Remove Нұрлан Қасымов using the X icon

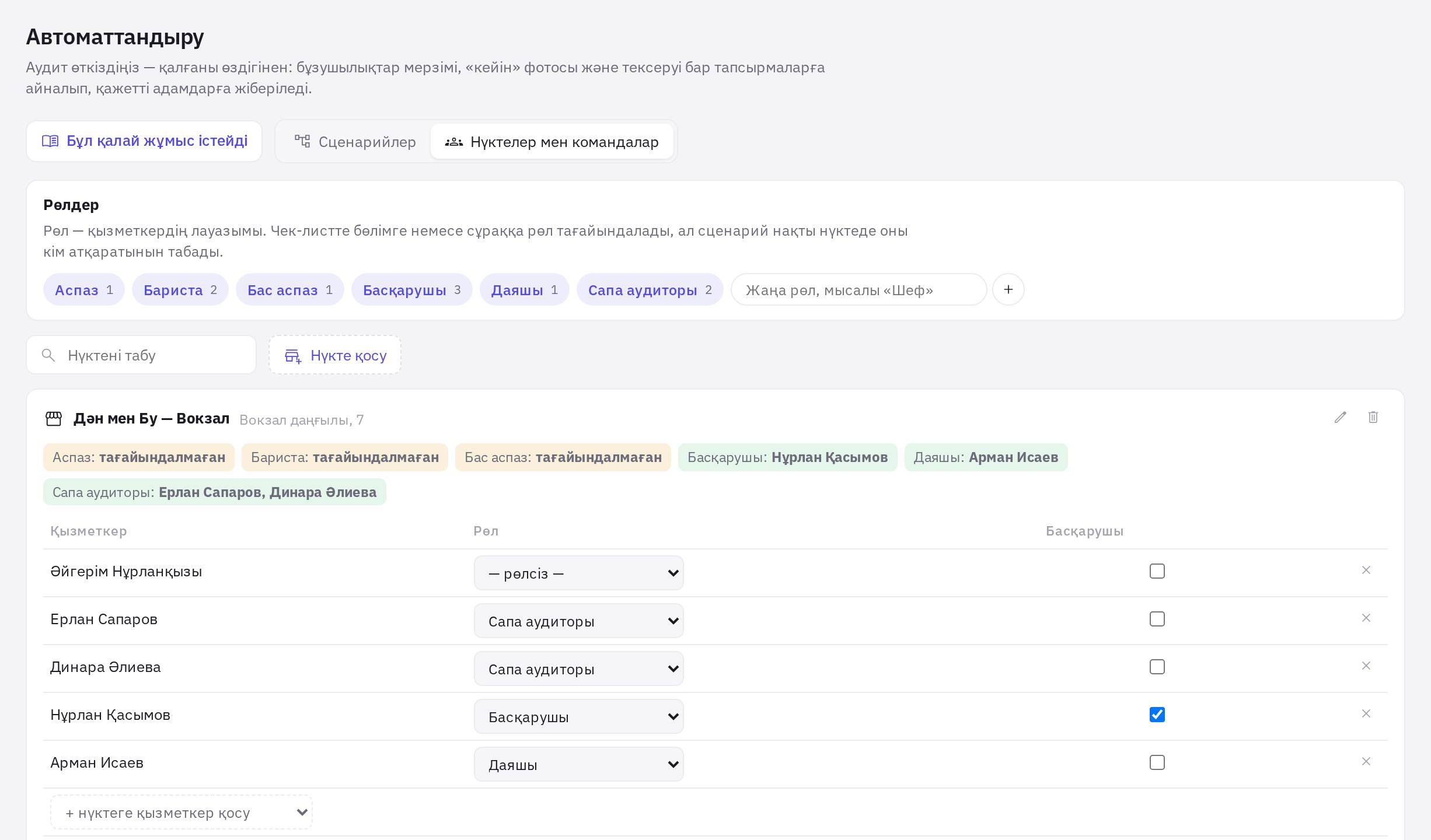pyautogui.click(x=1366, y=714)
